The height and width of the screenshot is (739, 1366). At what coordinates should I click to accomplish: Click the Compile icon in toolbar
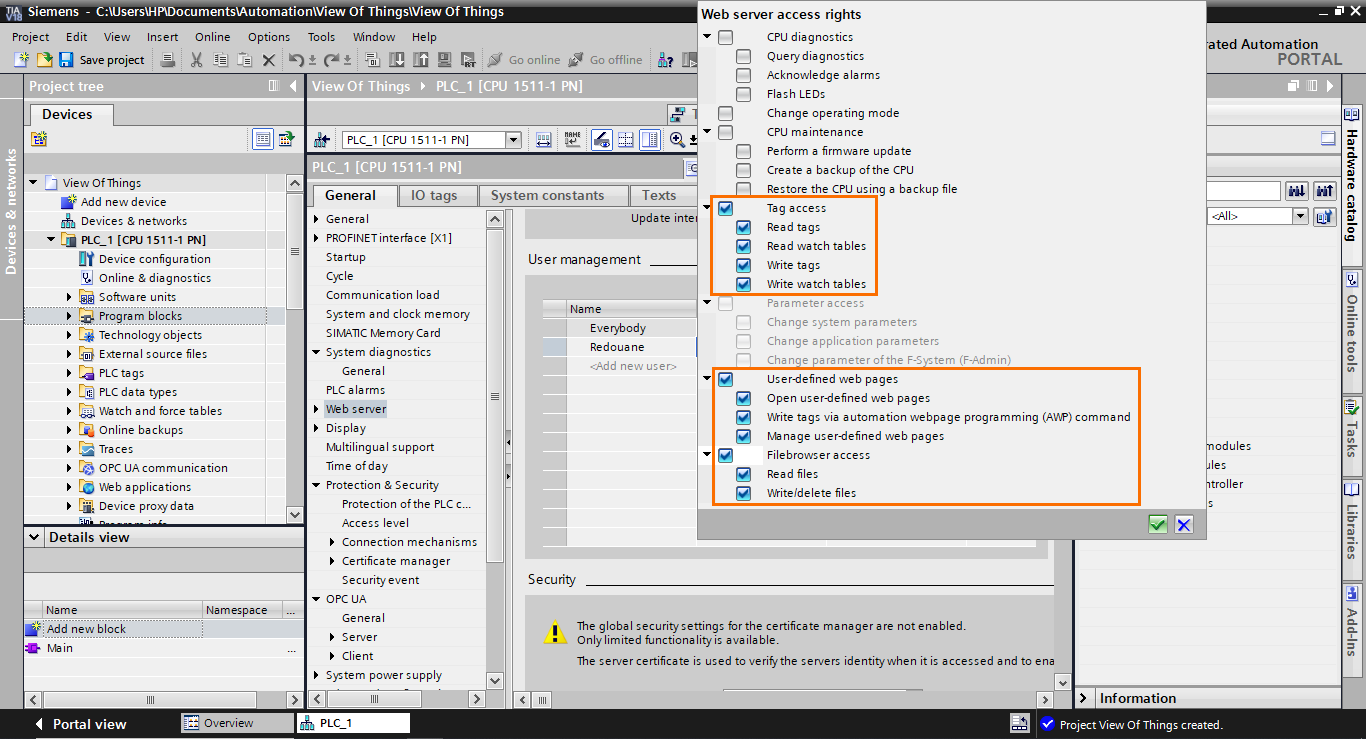click(x=374, y=60)
